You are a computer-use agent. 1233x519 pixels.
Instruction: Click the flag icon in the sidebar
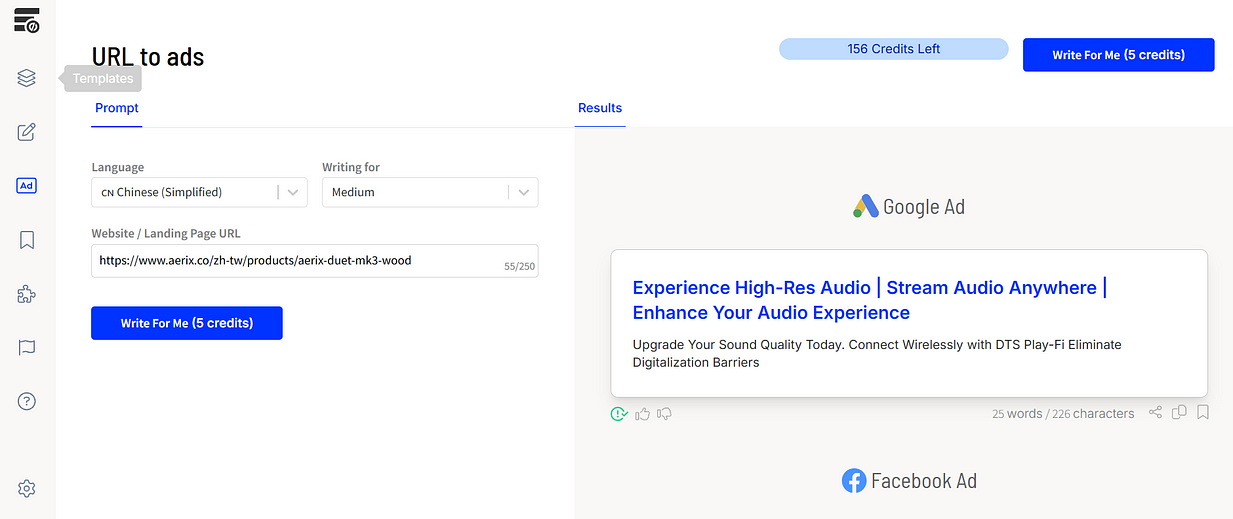click(x=27, y=348)
